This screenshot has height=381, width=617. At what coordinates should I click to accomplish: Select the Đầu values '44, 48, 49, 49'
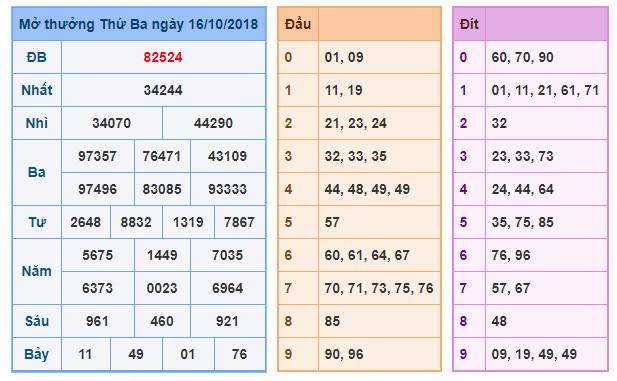[367, 189]
